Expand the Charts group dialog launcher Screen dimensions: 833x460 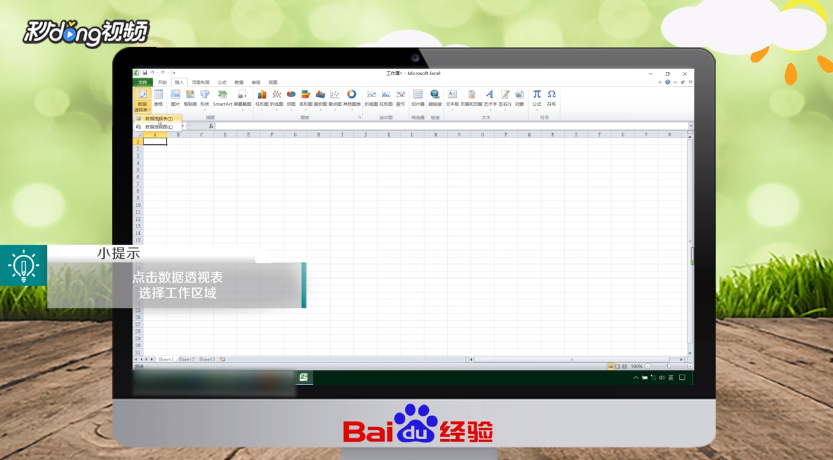tap(360, 117)
